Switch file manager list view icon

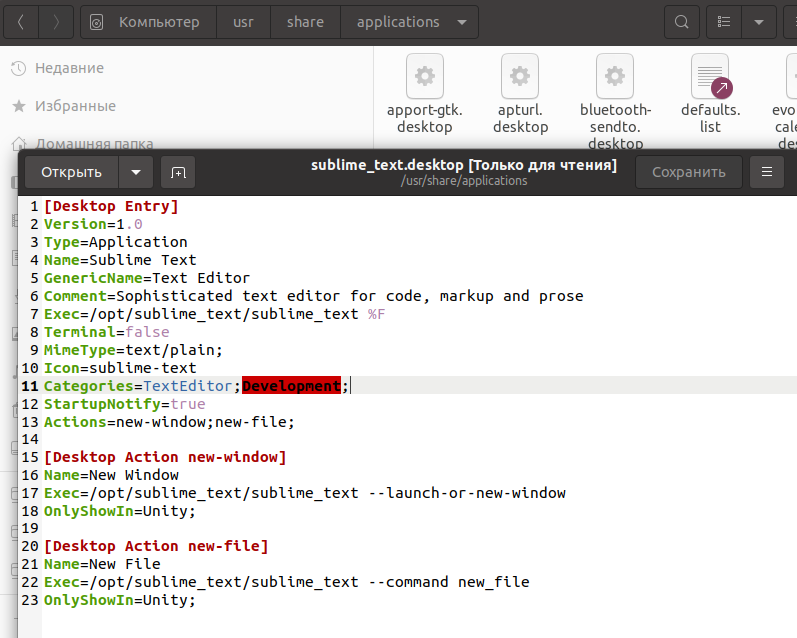pyautogui.click(x=723, y=22)
